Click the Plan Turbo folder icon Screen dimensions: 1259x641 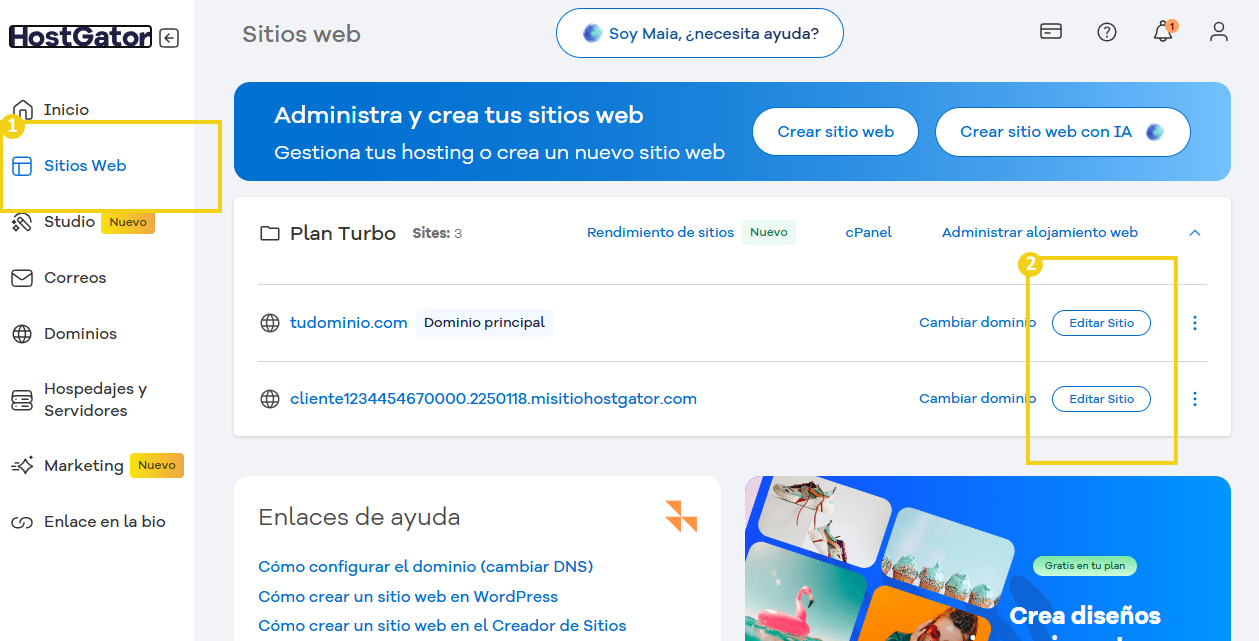click(x=269, y=233)
